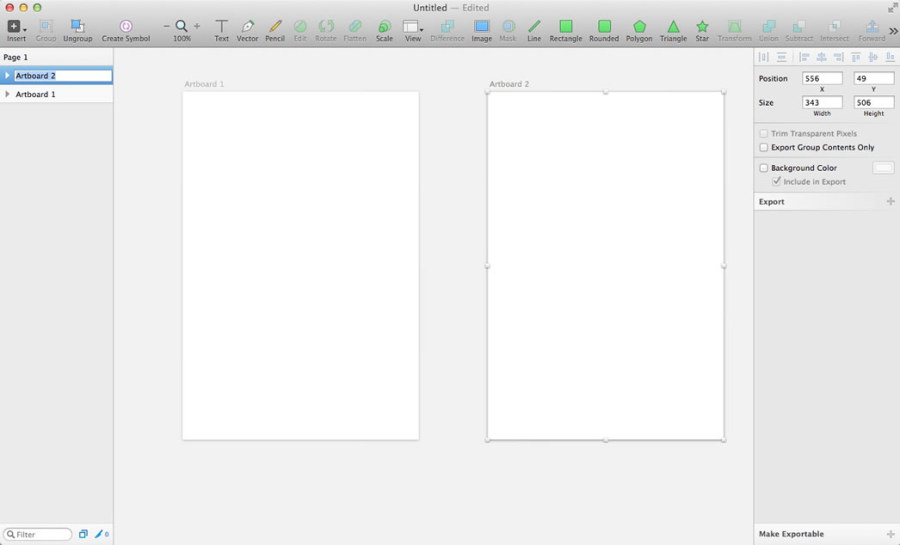Insert a Rectangle shape
900x545 pixels.
[565, 30]
